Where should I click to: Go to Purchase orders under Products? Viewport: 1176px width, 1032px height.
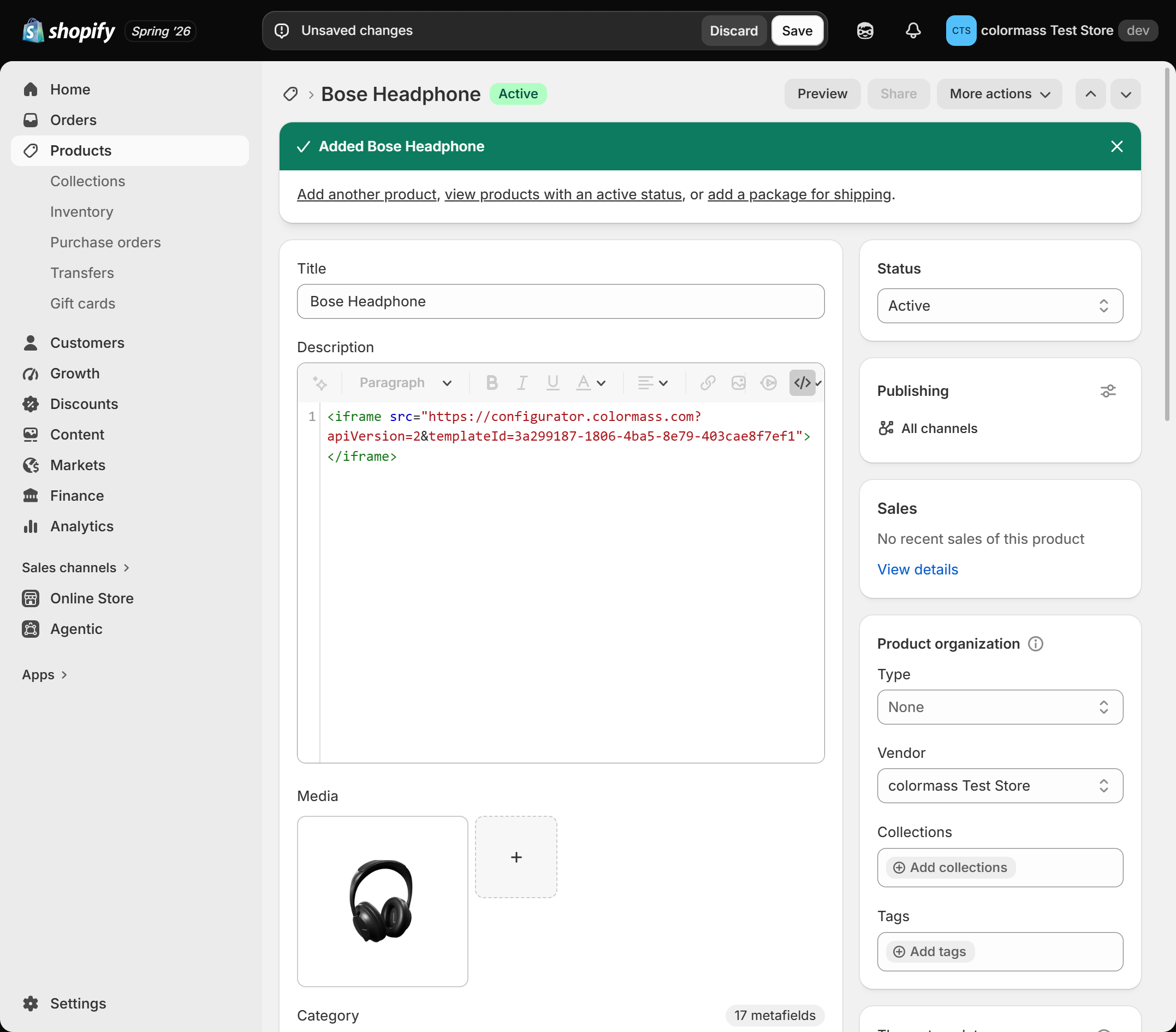pyautogui.click(x=105, y=242)
